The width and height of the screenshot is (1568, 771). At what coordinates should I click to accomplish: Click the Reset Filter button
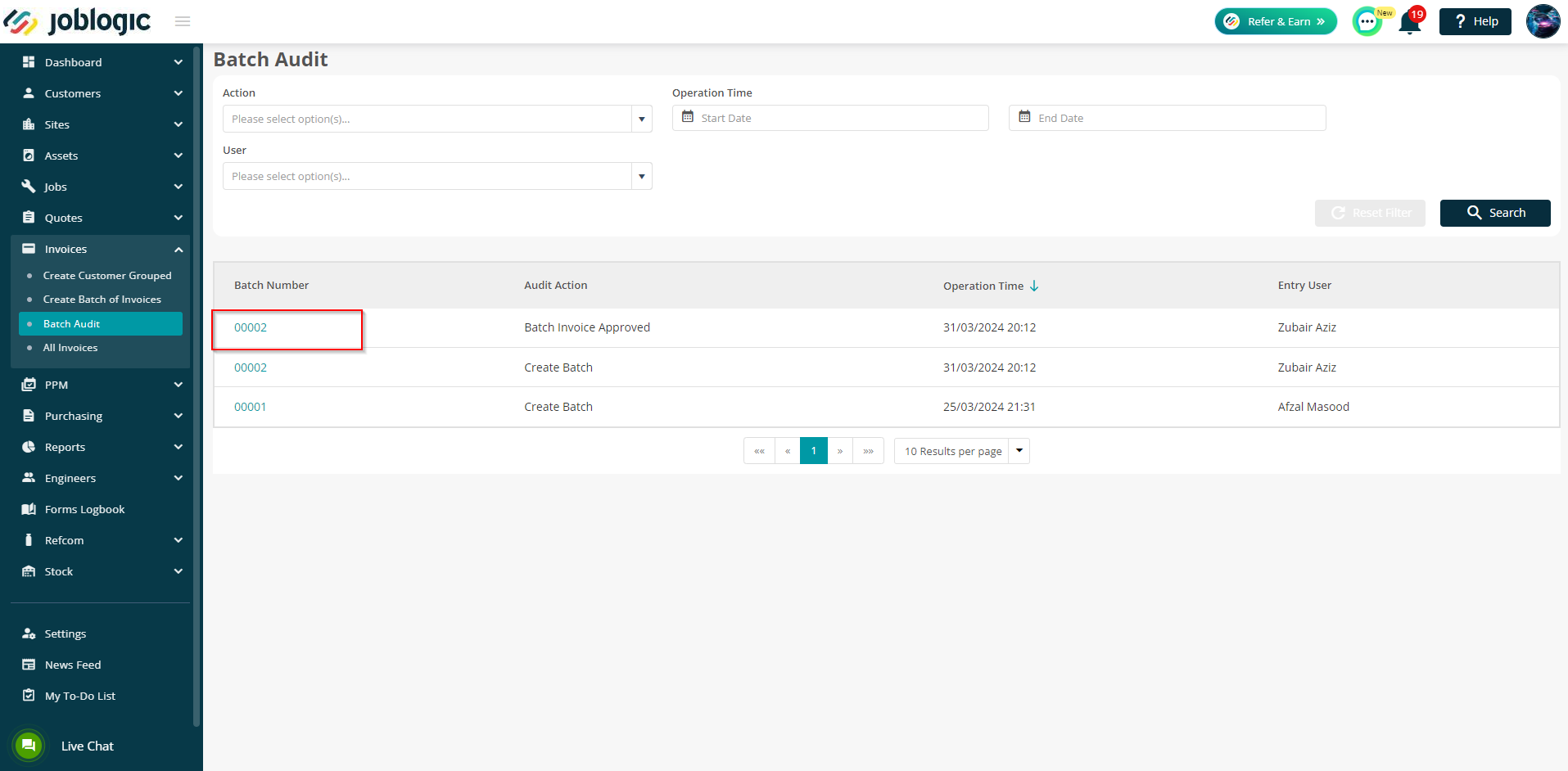pyautogui.click(x=1370, y=213)
